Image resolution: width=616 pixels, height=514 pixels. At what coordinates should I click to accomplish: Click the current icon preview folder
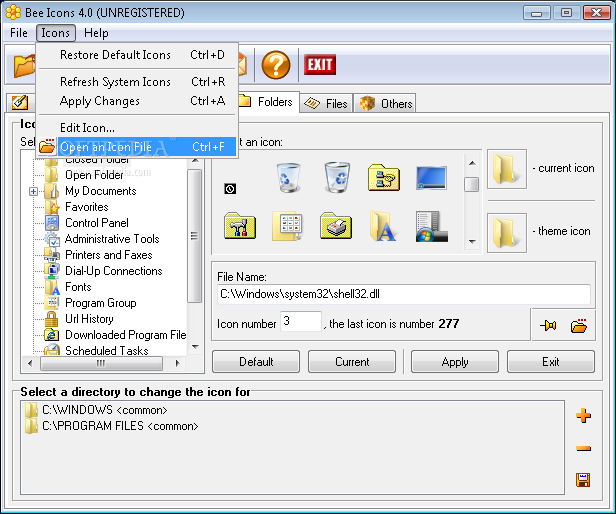tap(507, 169)
